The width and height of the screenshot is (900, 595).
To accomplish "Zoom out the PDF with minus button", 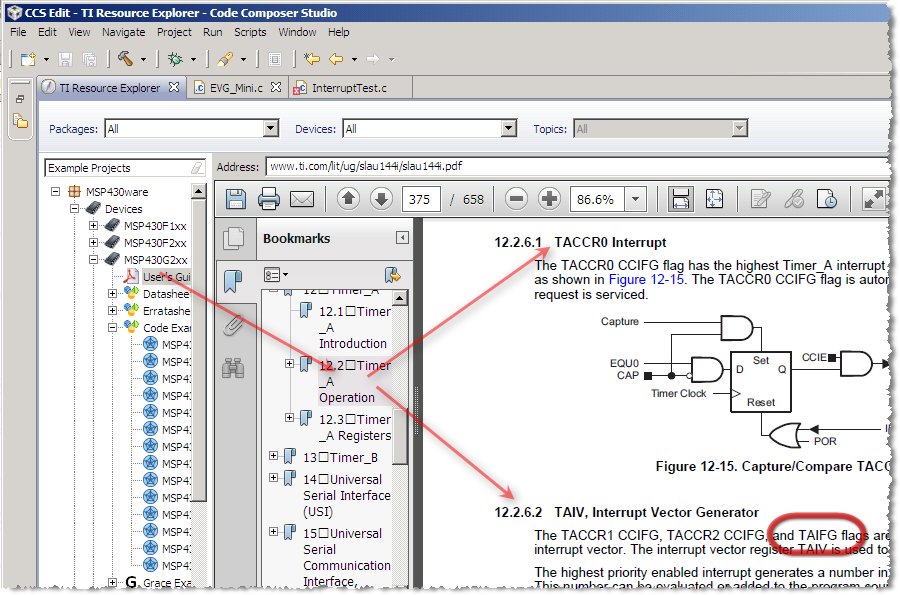I will (516, 199).
